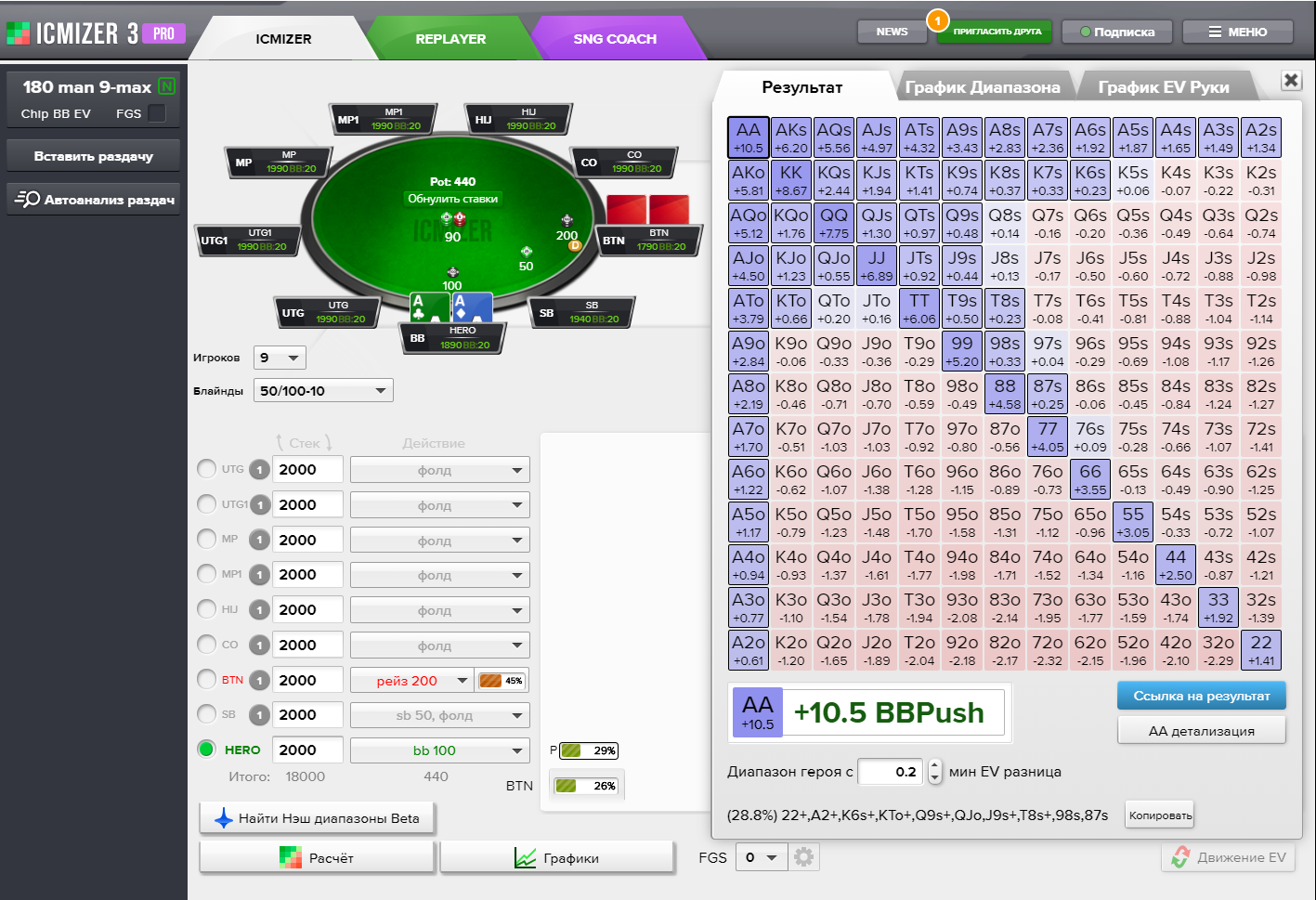Open the players count dropdown showing 9
This screenshot has height=900, width=1316.
(280, 358)
